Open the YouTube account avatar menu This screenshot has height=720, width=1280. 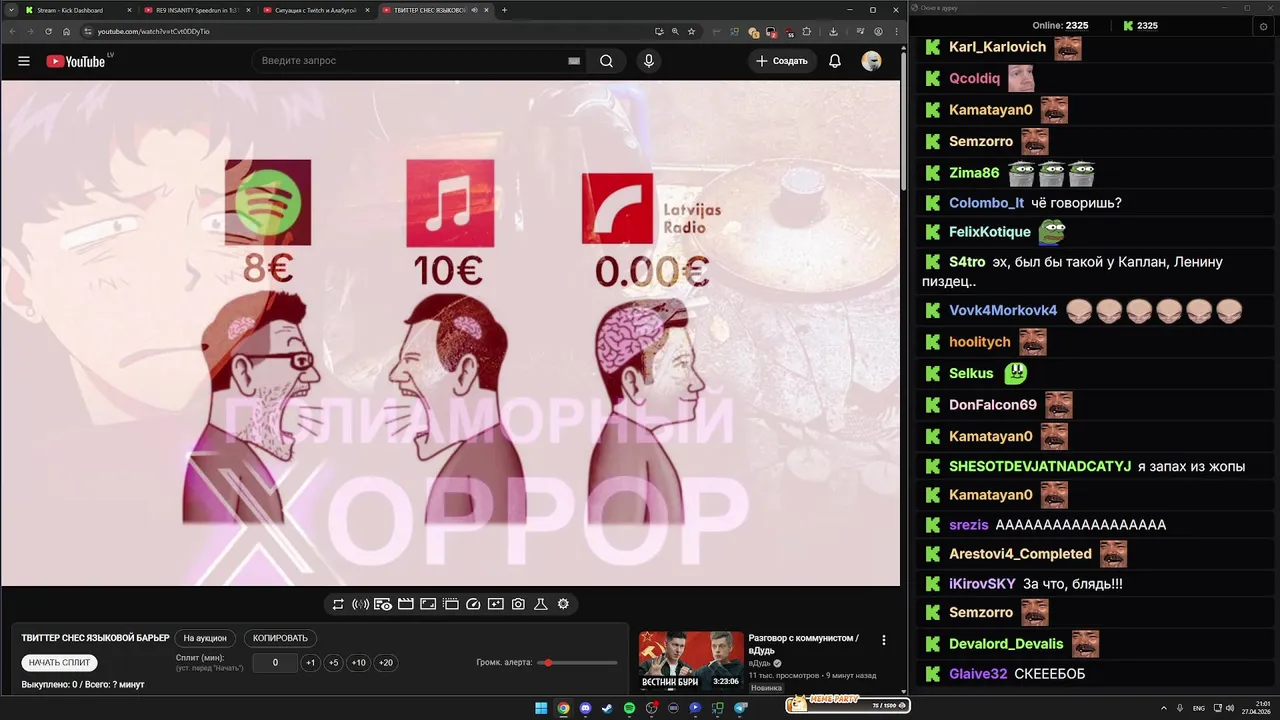pyautogui.click(x=871, y=61)
